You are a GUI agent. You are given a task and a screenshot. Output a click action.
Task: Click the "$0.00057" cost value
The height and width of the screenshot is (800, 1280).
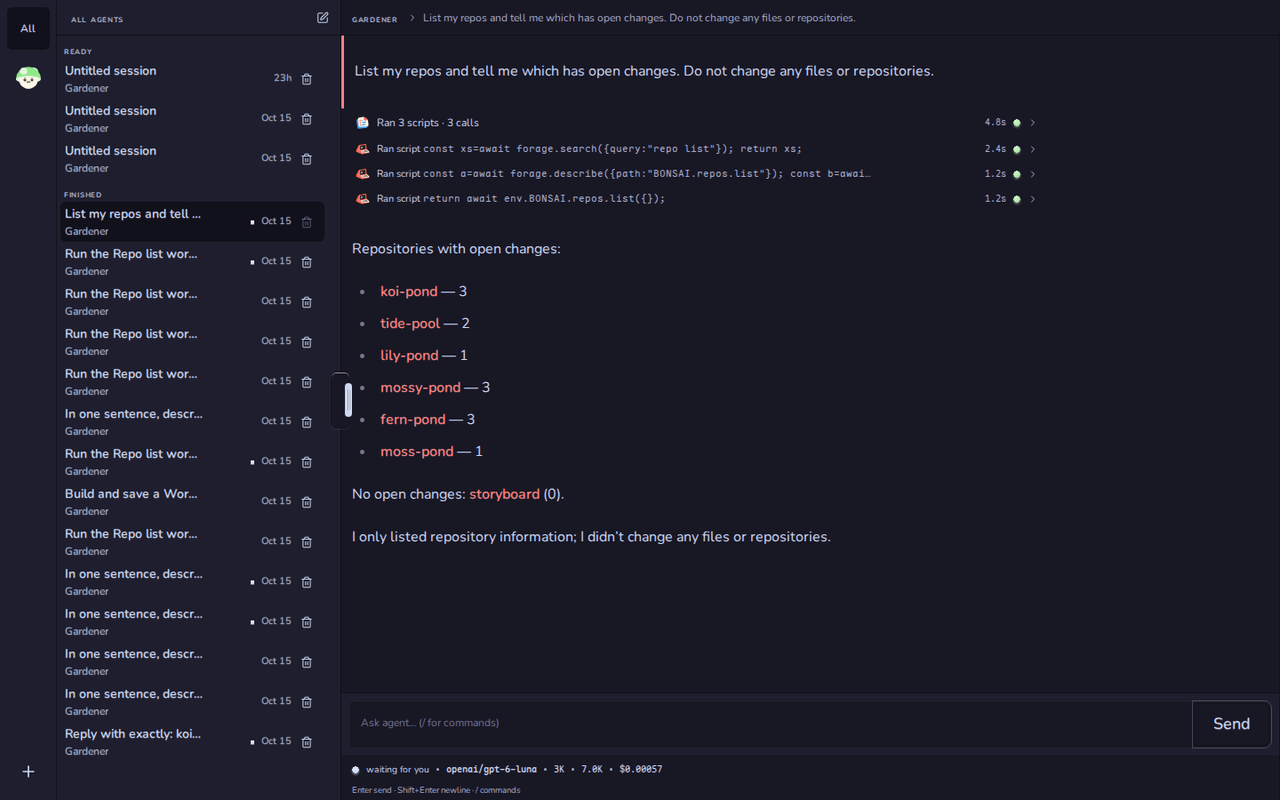coord(640,770)
